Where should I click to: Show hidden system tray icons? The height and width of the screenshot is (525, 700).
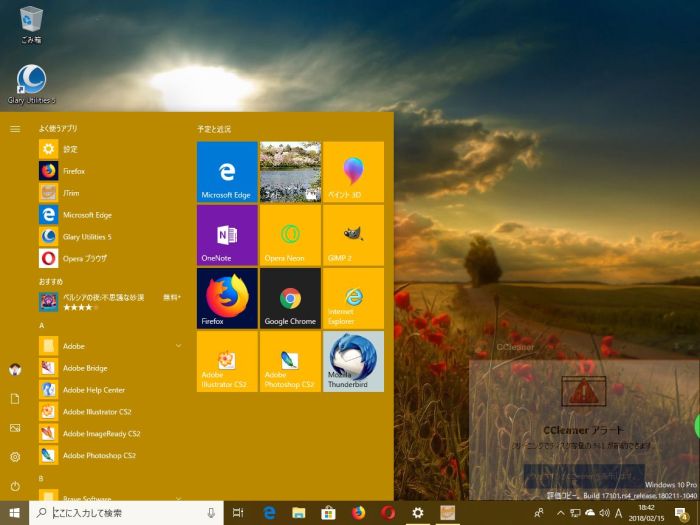click(x=560, y=513)
